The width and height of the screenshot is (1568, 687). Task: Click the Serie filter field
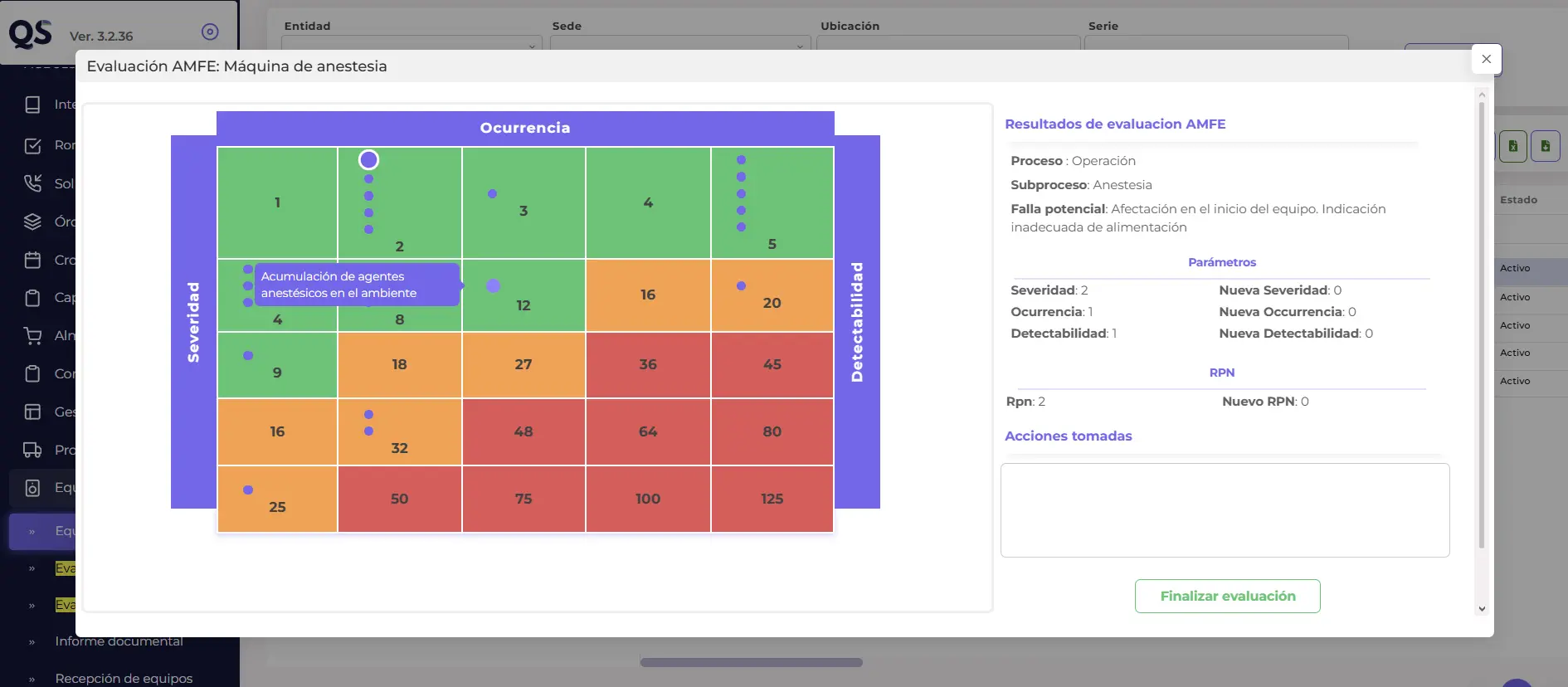tap(1216, 43)
